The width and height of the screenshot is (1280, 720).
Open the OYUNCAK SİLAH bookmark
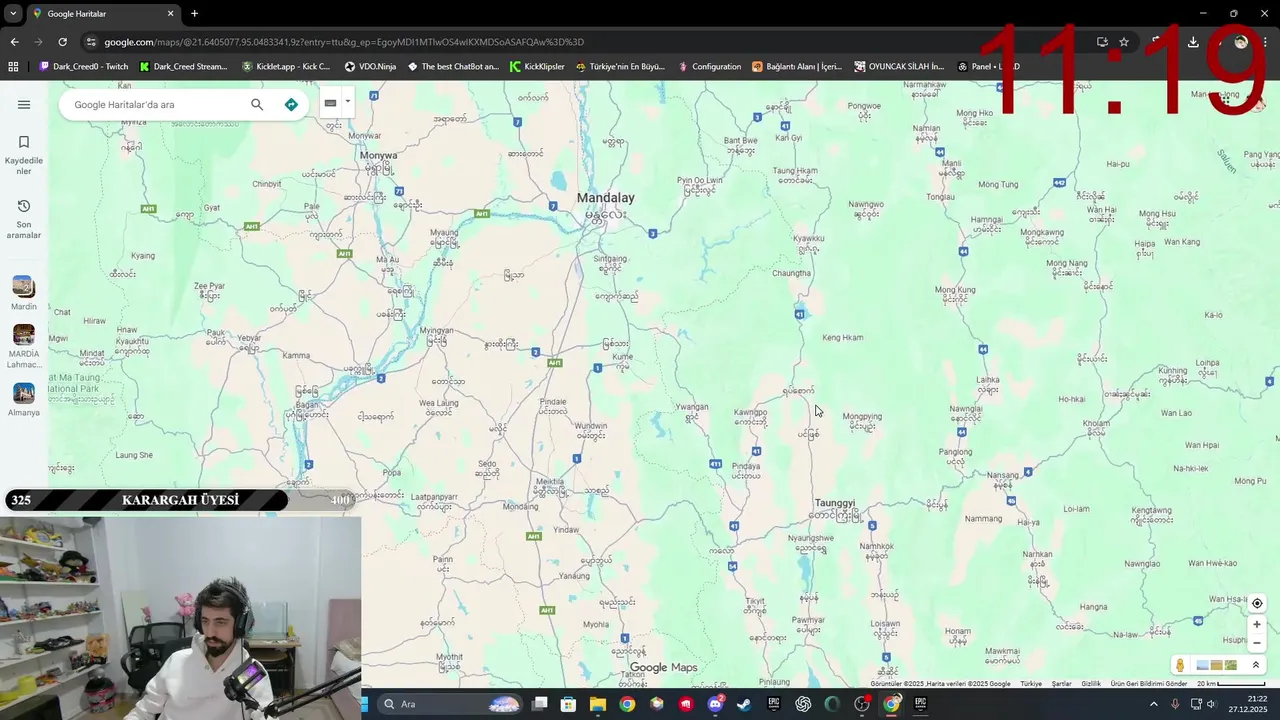click(899, 67)
